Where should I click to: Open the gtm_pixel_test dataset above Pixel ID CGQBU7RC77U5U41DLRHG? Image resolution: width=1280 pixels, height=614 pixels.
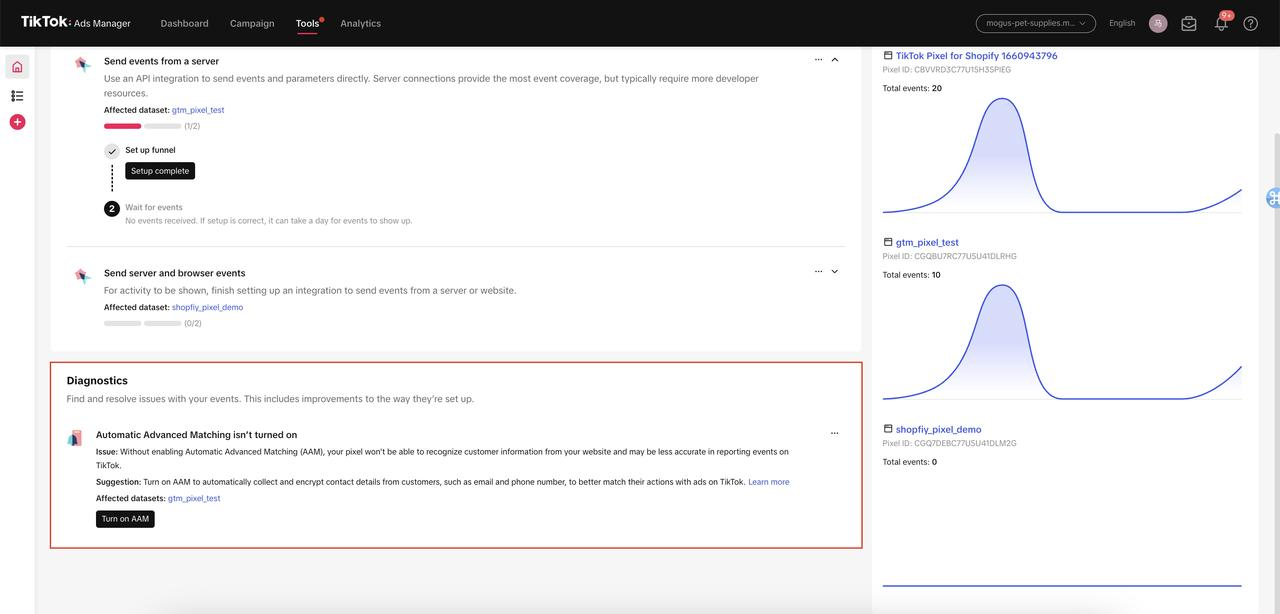pos(927,242)
